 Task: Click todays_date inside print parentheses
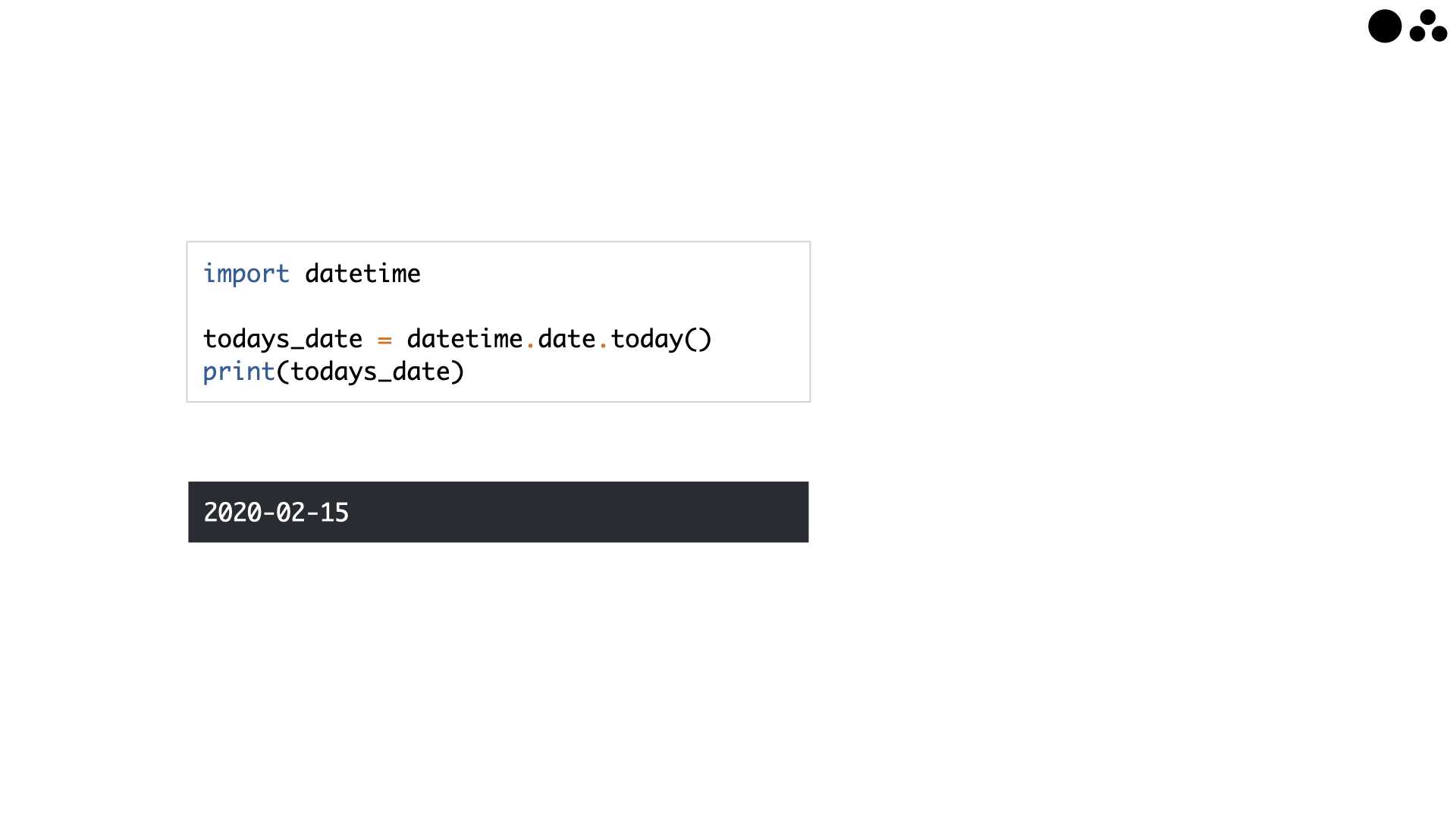370,372
